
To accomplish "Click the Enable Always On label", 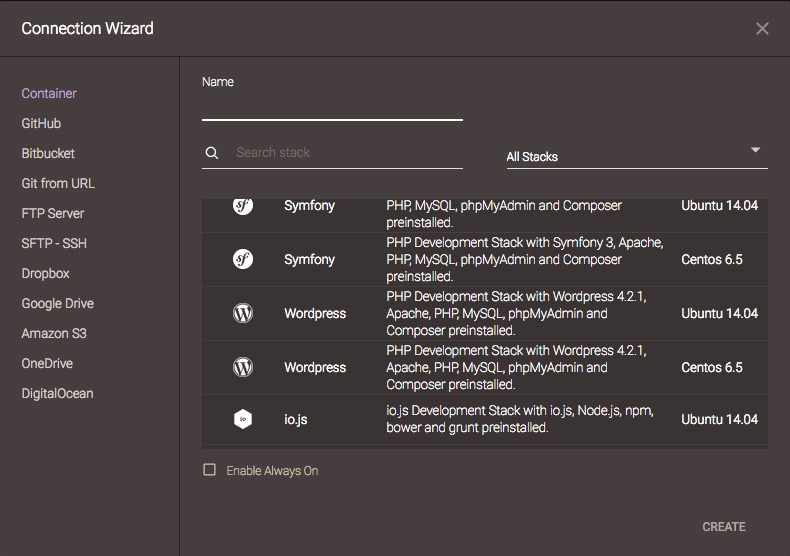I will (x=272, y=470).
